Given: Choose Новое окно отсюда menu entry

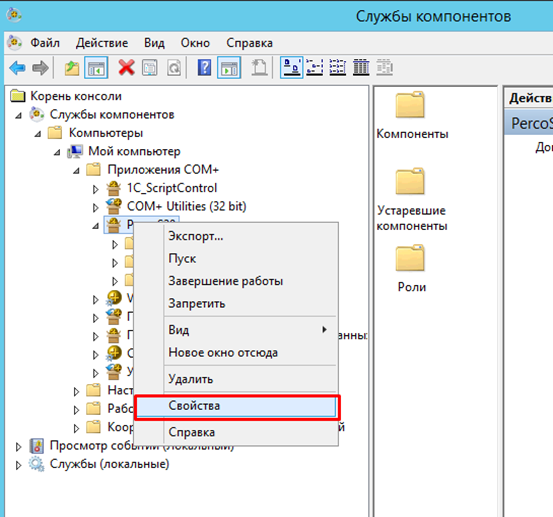Looking at the screenshot, I should pos(236,352).
